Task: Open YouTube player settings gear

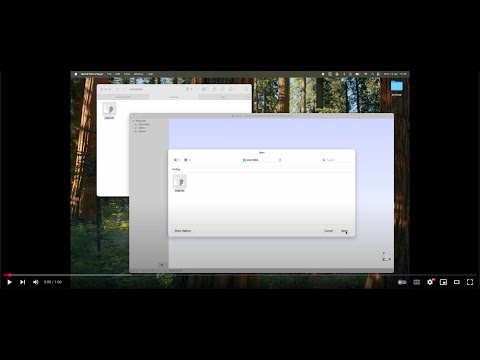Action: pos(430,282)
